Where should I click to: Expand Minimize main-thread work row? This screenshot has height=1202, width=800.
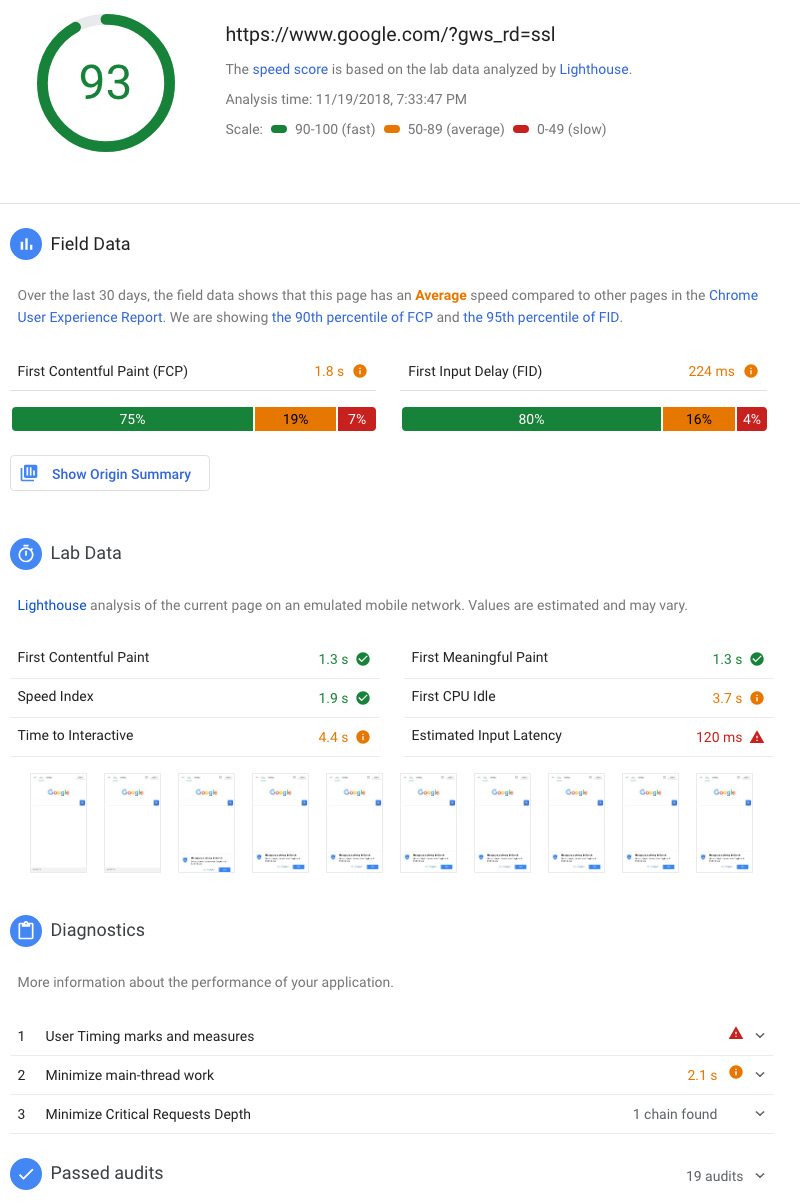[x=760, y=1075]
